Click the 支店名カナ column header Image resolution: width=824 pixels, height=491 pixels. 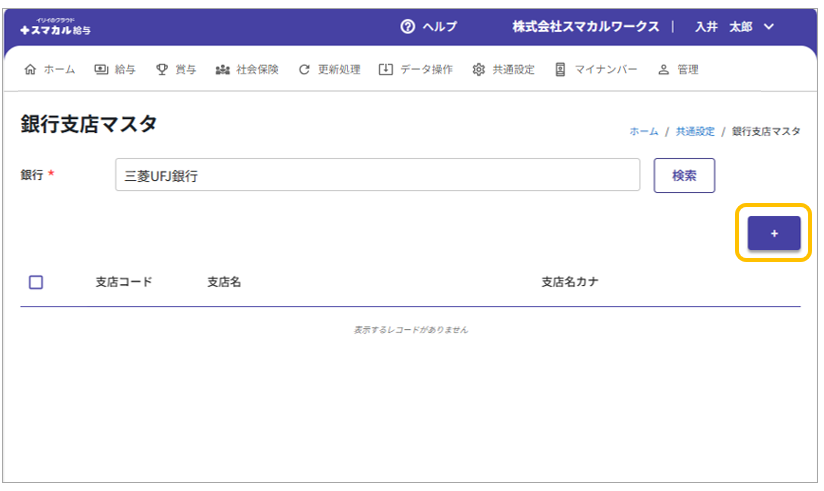pyautogui.click(x=570, y=282)
